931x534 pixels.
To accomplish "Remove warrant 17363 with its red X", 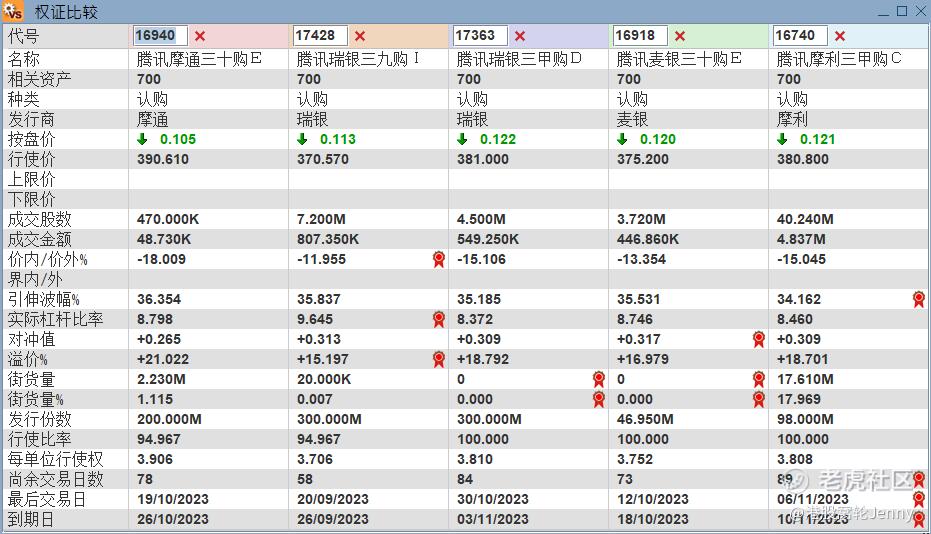I will point(520,36).
